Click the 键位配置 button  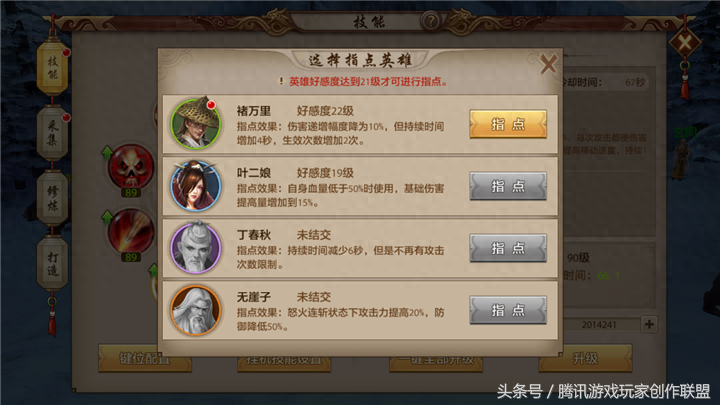click(x=145, y=358)
